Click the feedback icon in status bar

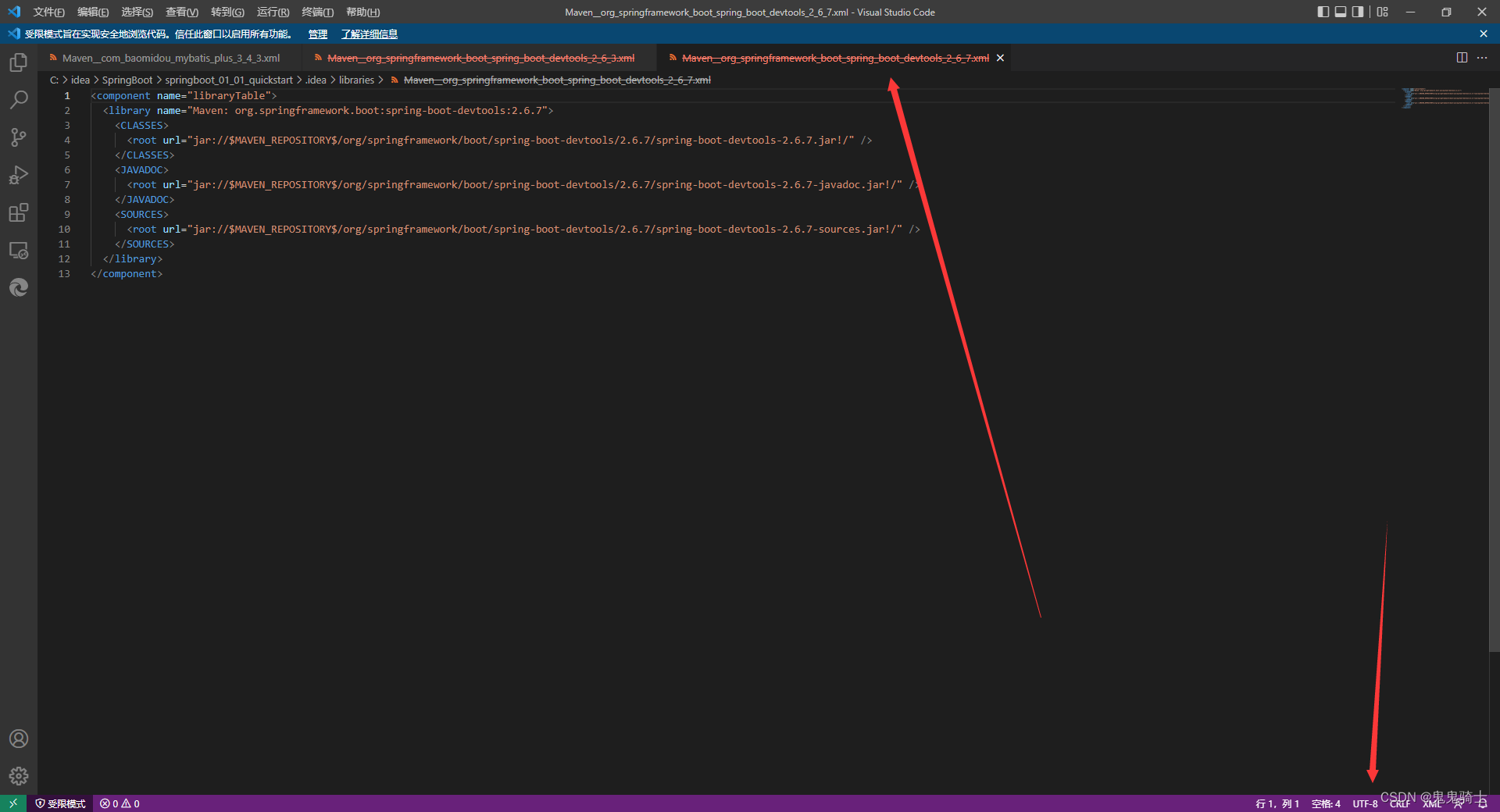(x=1459, y=803)
